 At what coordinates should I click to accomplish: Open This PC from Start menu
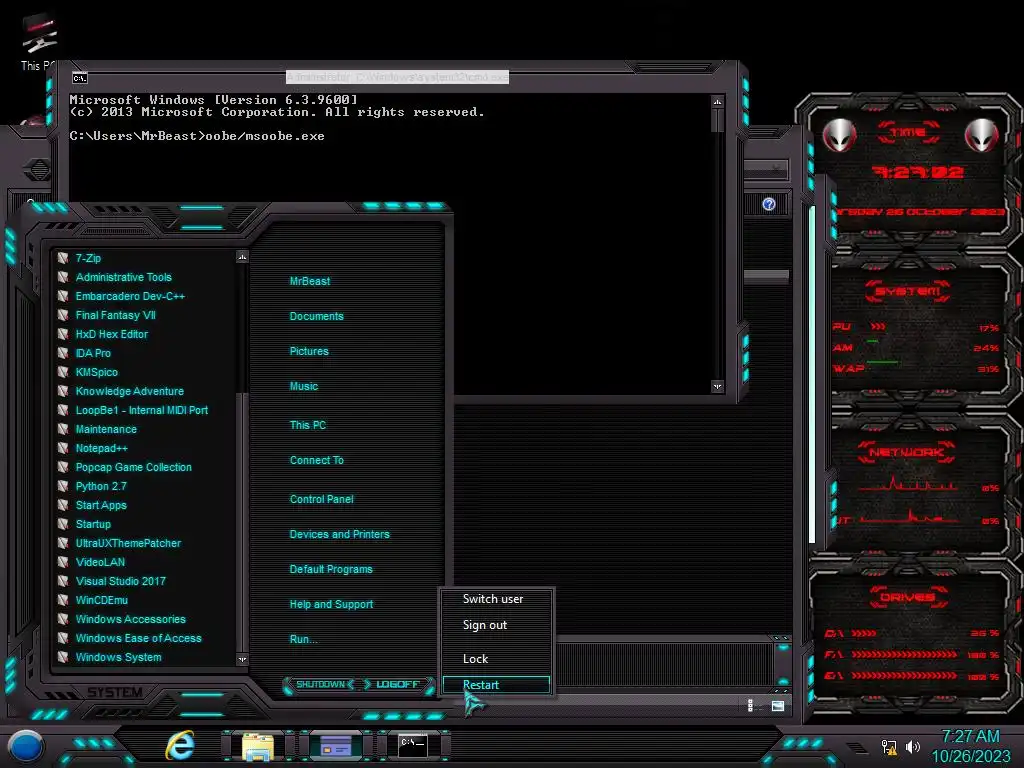click(x=308, y=425)
